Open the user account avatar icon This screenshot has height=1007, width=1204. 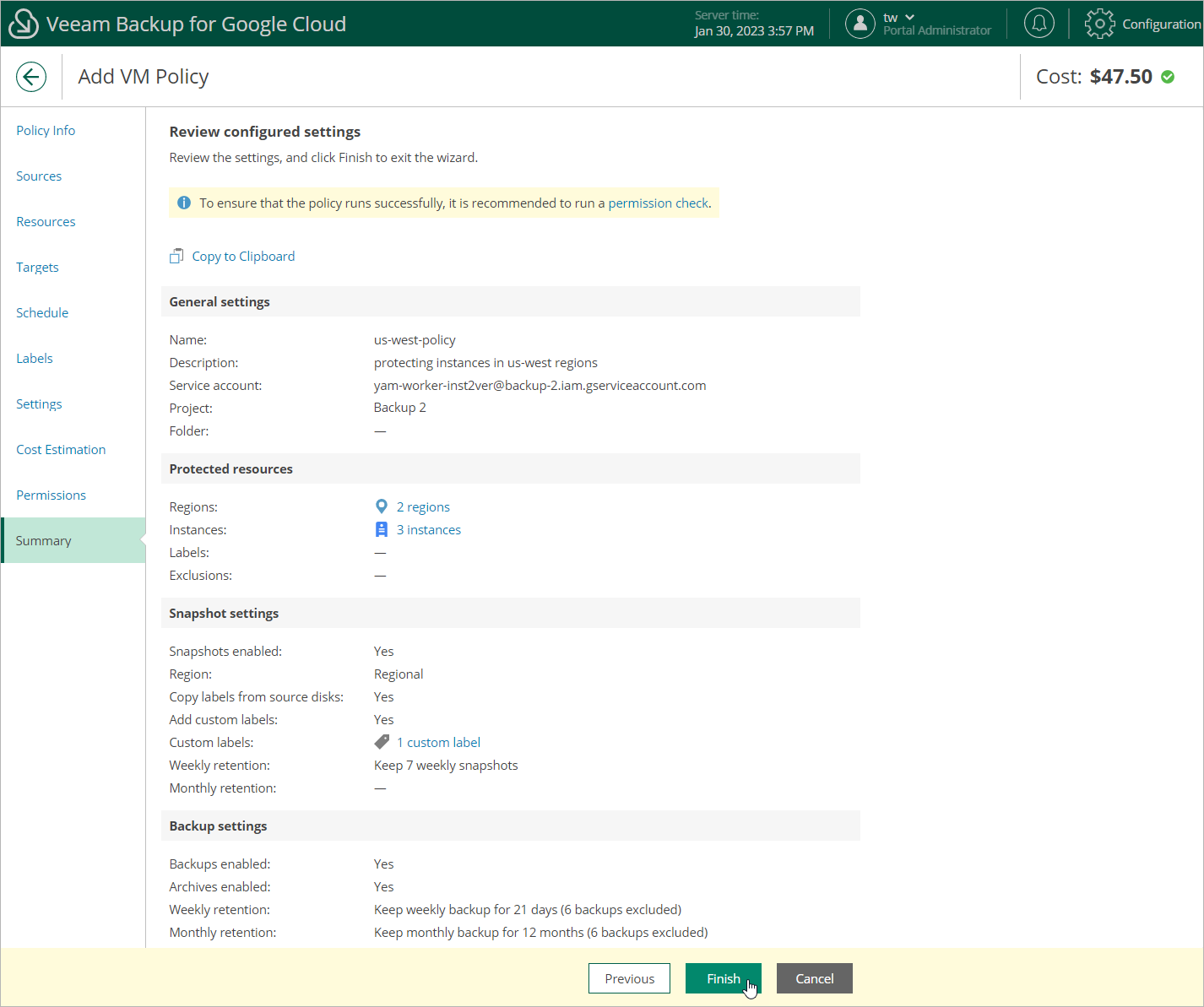[x=860, y=24]
